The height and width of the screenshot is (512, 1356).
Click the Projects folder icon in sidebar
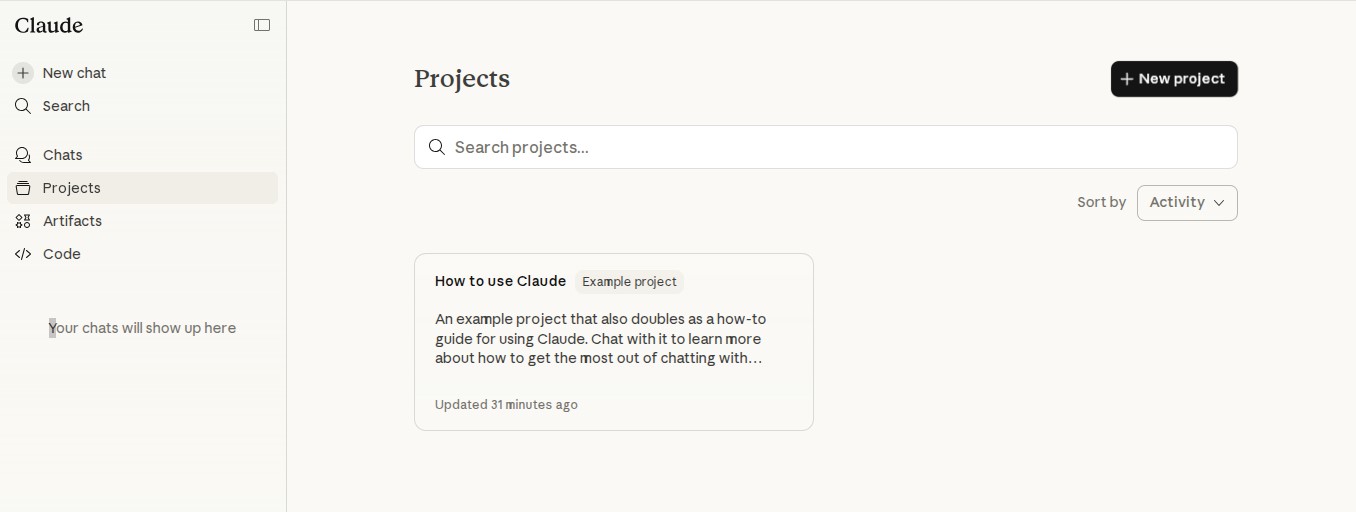(x=23, y=188)
